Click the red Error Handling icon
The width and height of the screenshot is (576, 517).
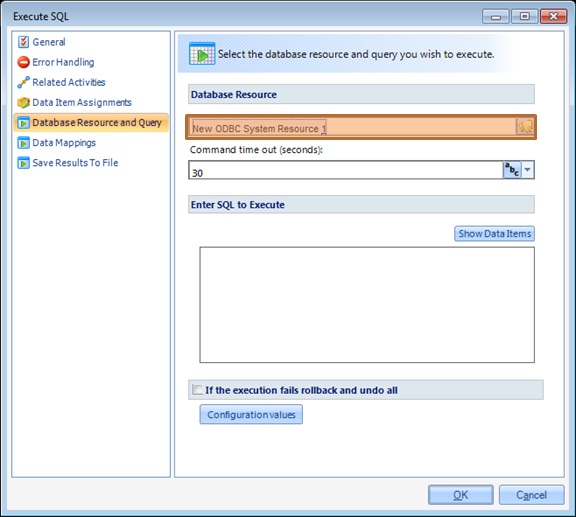coord(23,62)
